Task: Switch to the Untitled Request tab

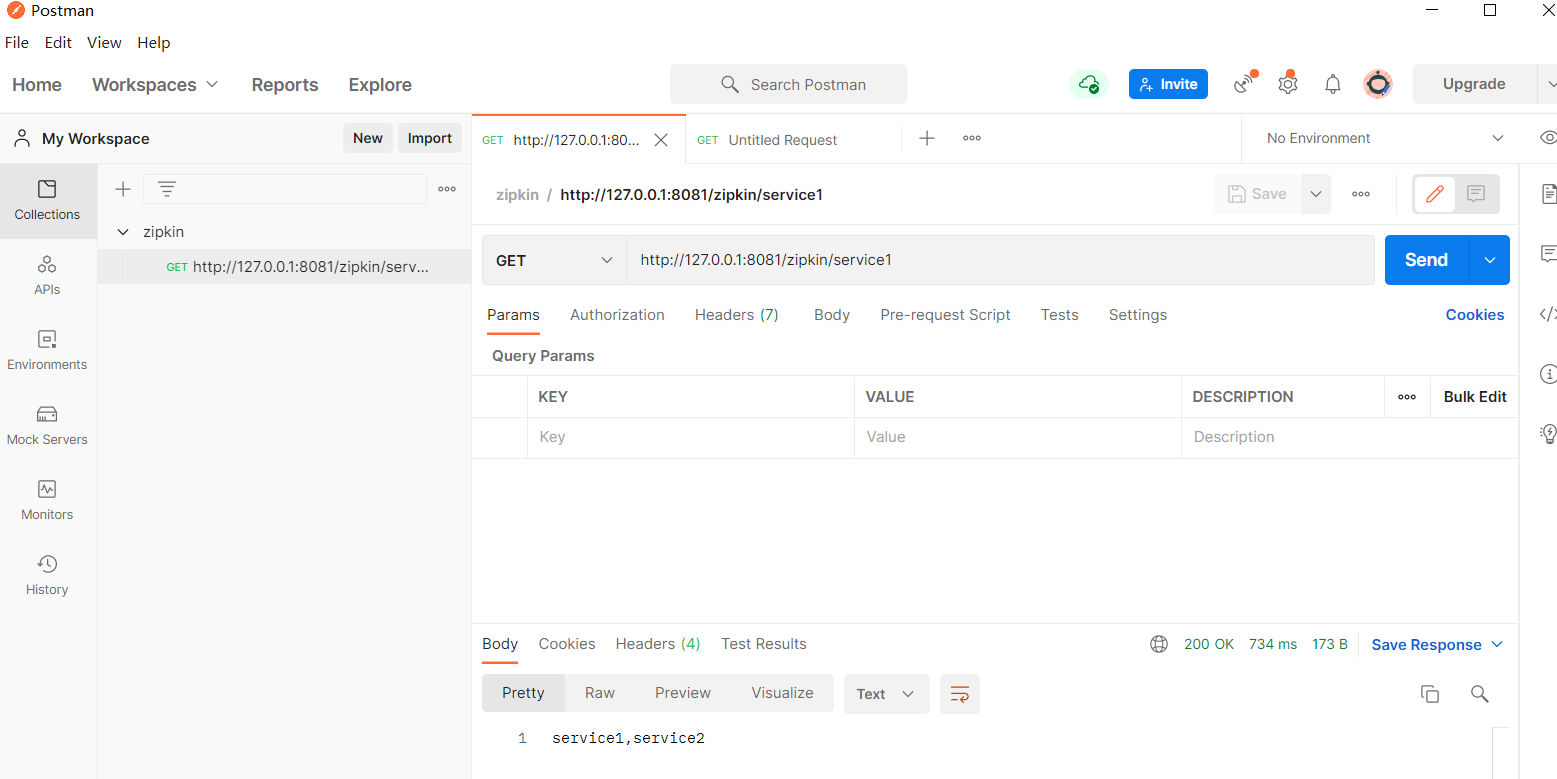Action: point(783,140)
